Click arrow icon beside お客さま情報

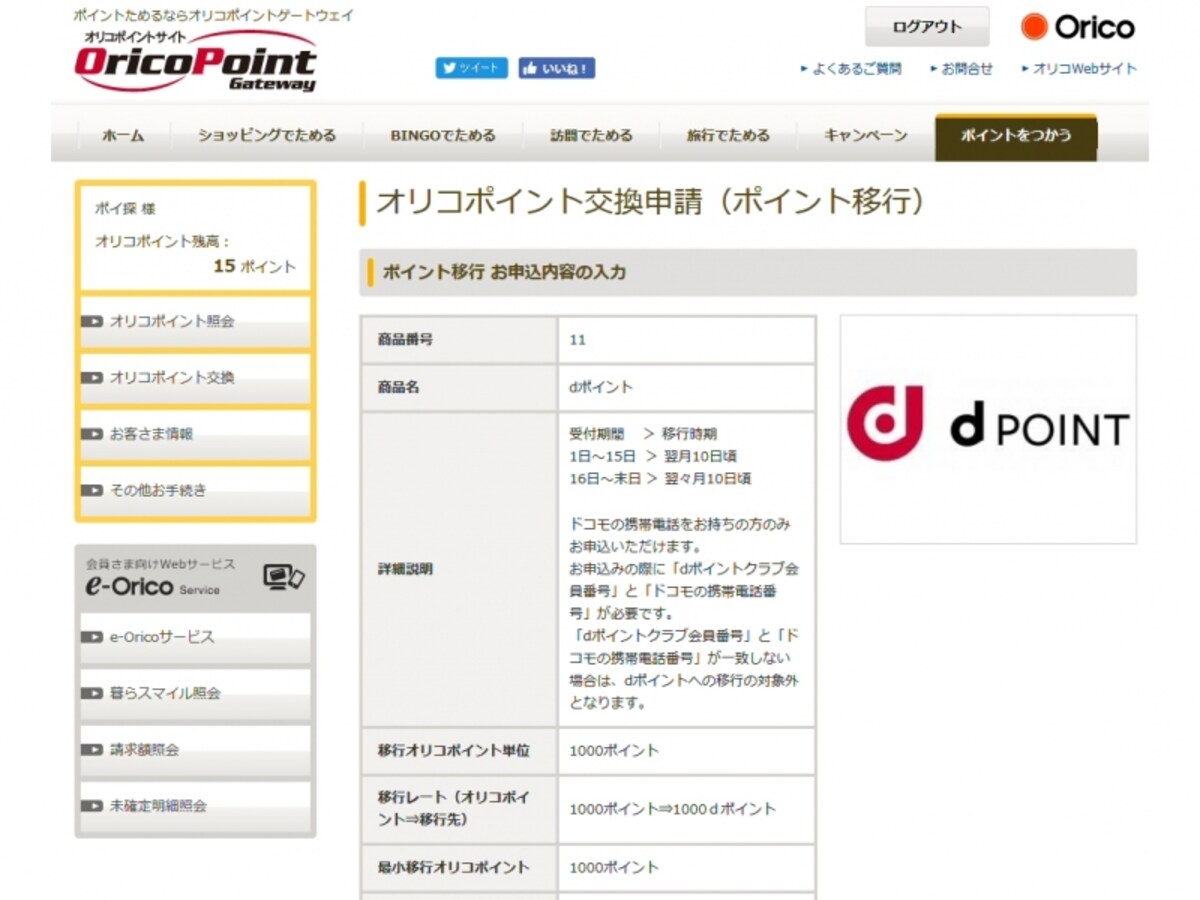tap(92, 434)
